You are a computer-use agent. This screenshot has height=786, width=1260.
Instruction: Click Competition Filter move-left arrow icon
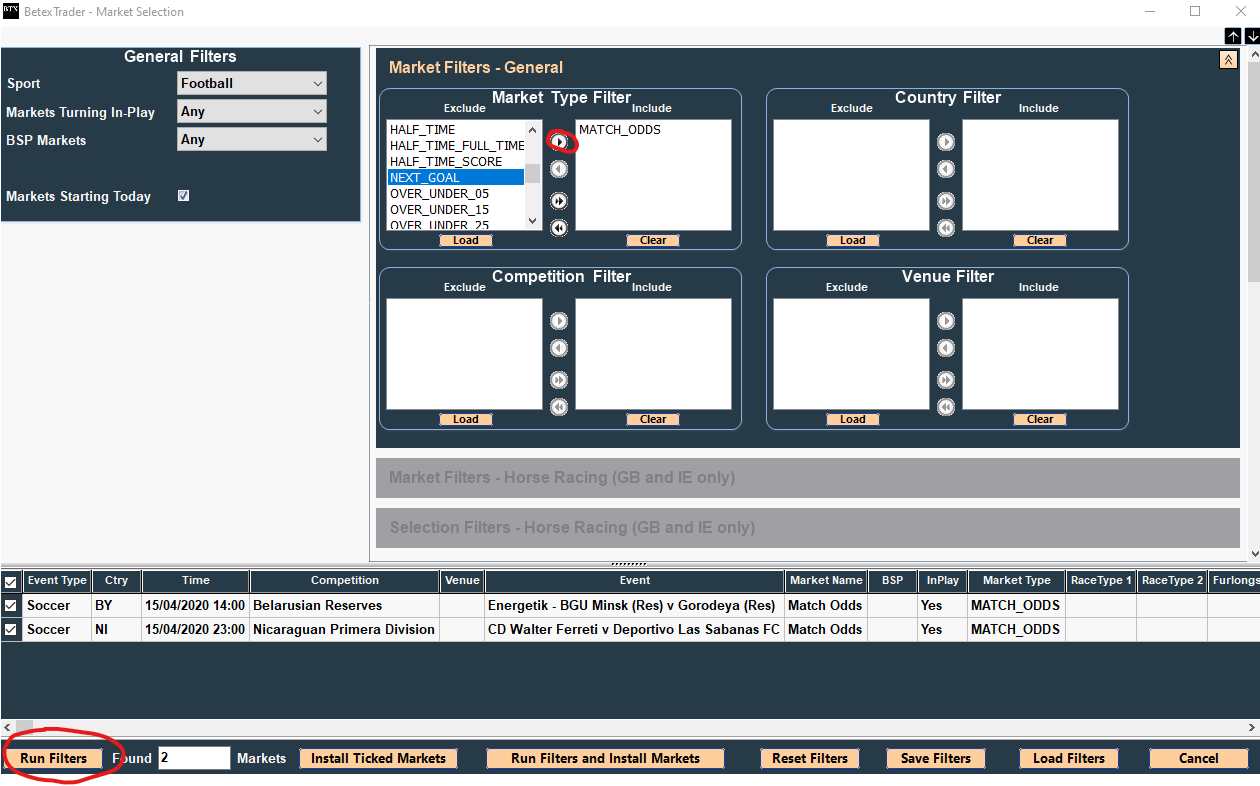559,348
